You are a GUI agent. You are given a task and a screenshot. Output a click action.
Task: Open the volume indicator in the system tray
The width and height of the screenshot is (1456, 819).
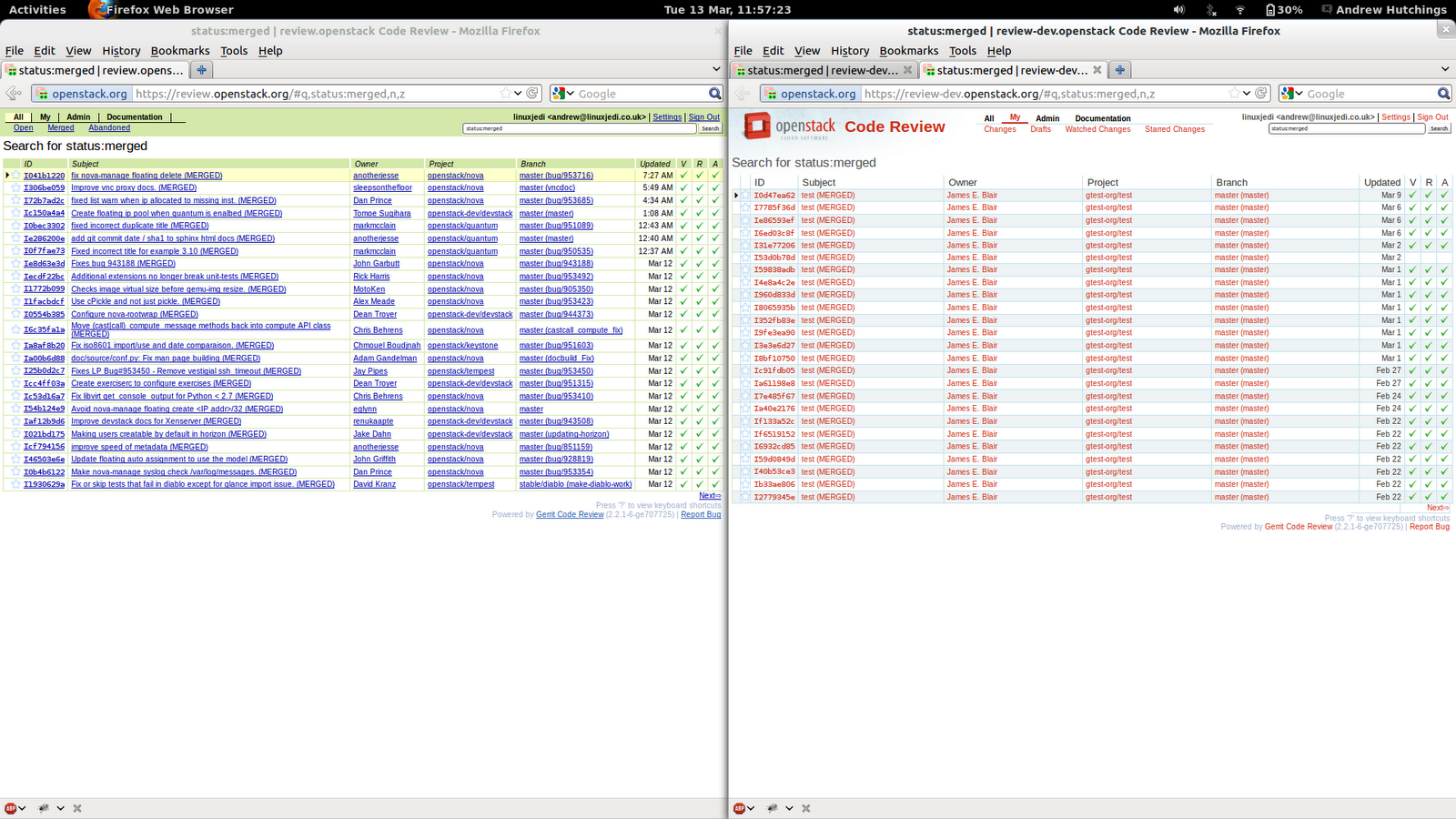pyautogui.click(x=1179, y=10)
